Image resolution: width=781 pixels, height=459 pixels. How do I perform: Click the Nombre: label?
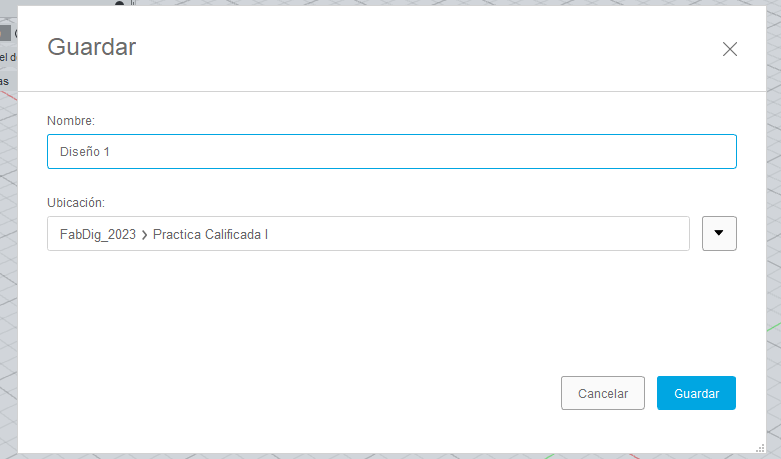tap(71, 120)
